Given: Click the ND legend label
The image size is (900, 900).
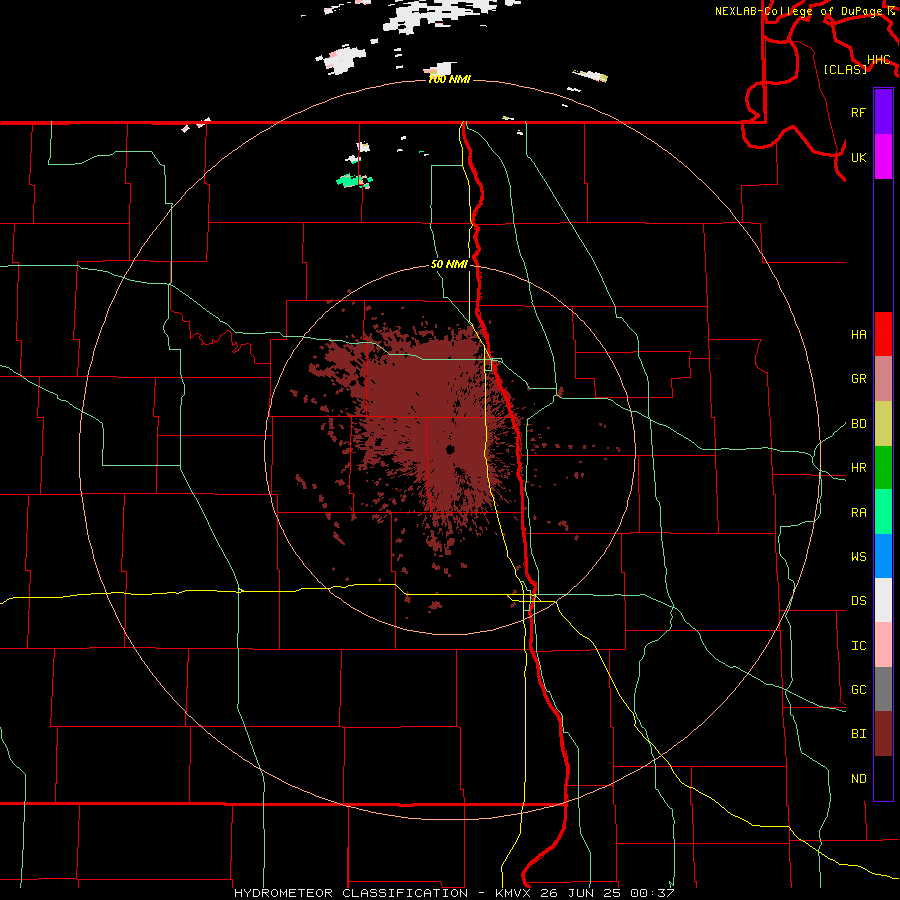Looking at the screenshot, I should (x=858, y=779).
